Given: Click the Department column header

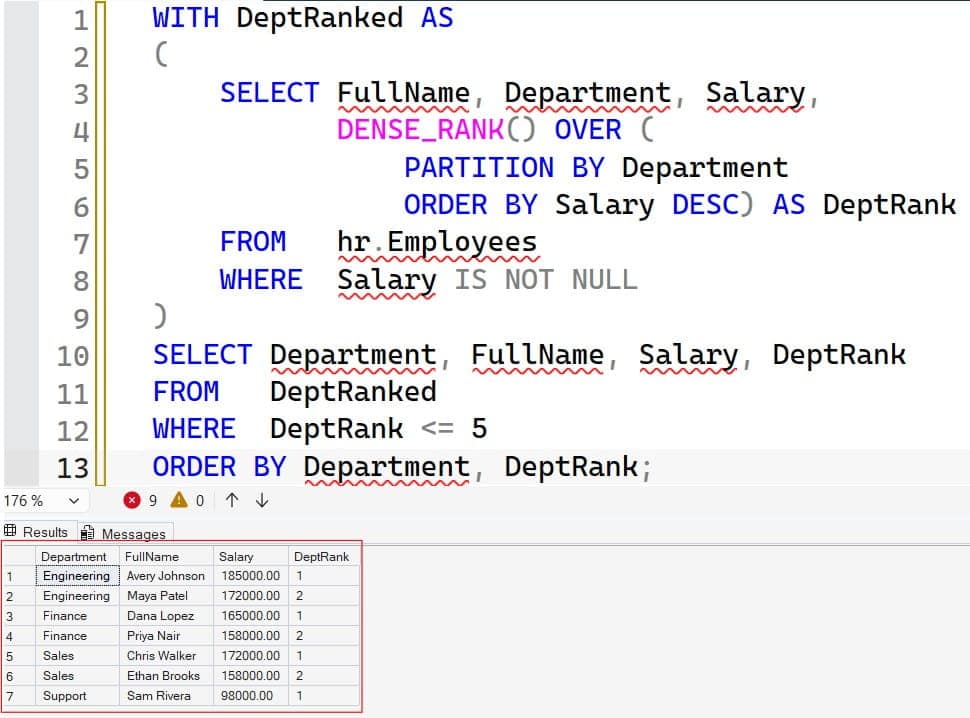Looking at the screenshot, I should coord(77,557).
